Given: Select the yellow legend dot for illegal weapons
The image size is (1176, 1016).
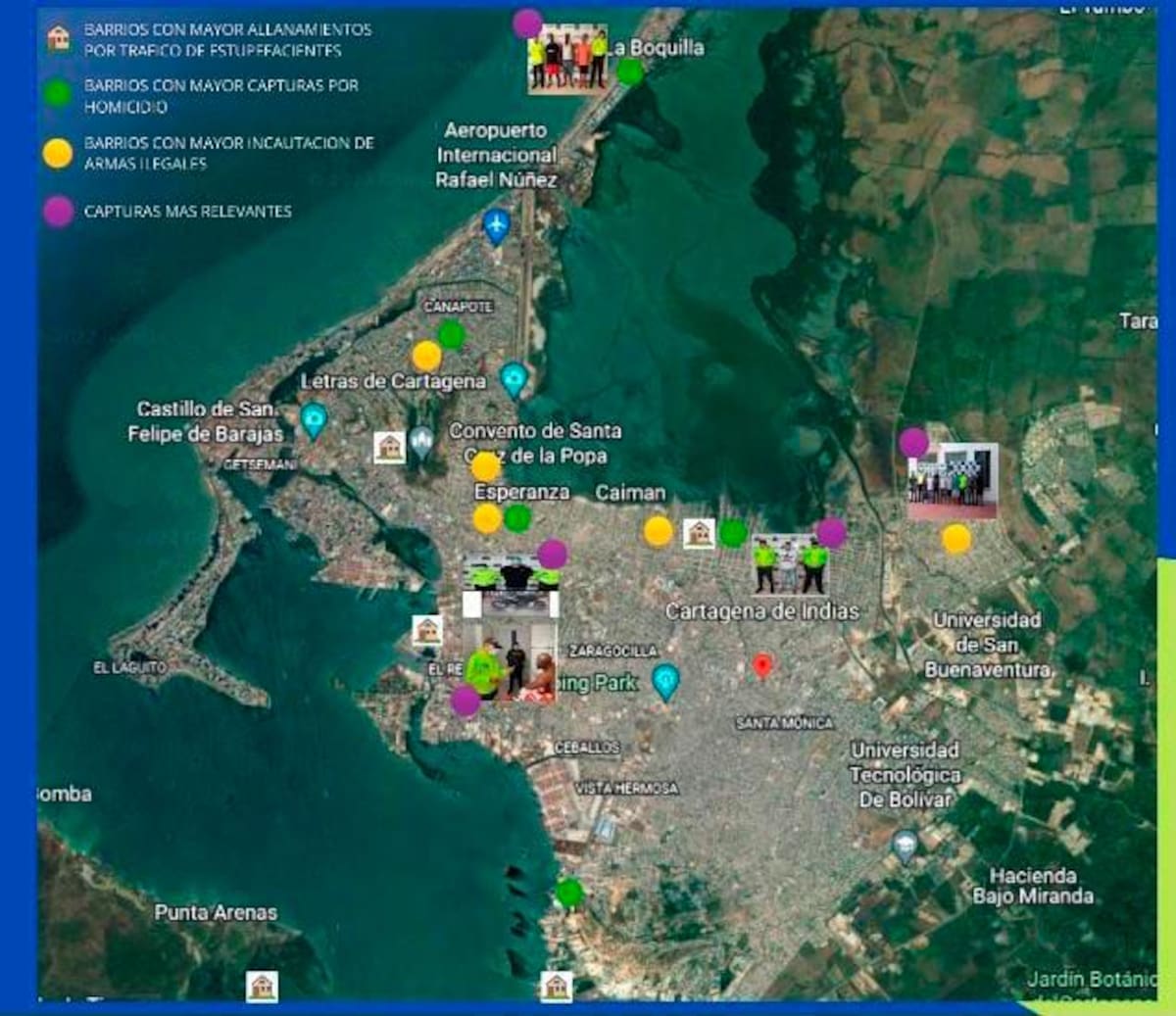Looking at the screenshot, I should [58, 153].
